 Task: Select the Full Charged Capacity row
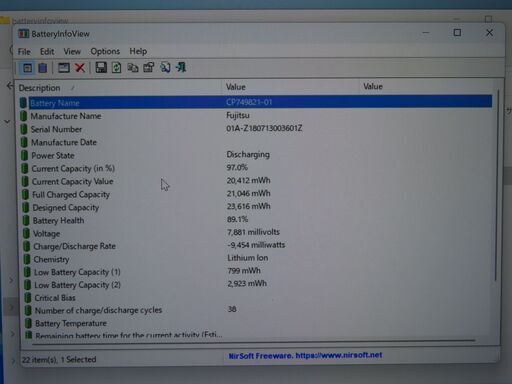[255, 194]
